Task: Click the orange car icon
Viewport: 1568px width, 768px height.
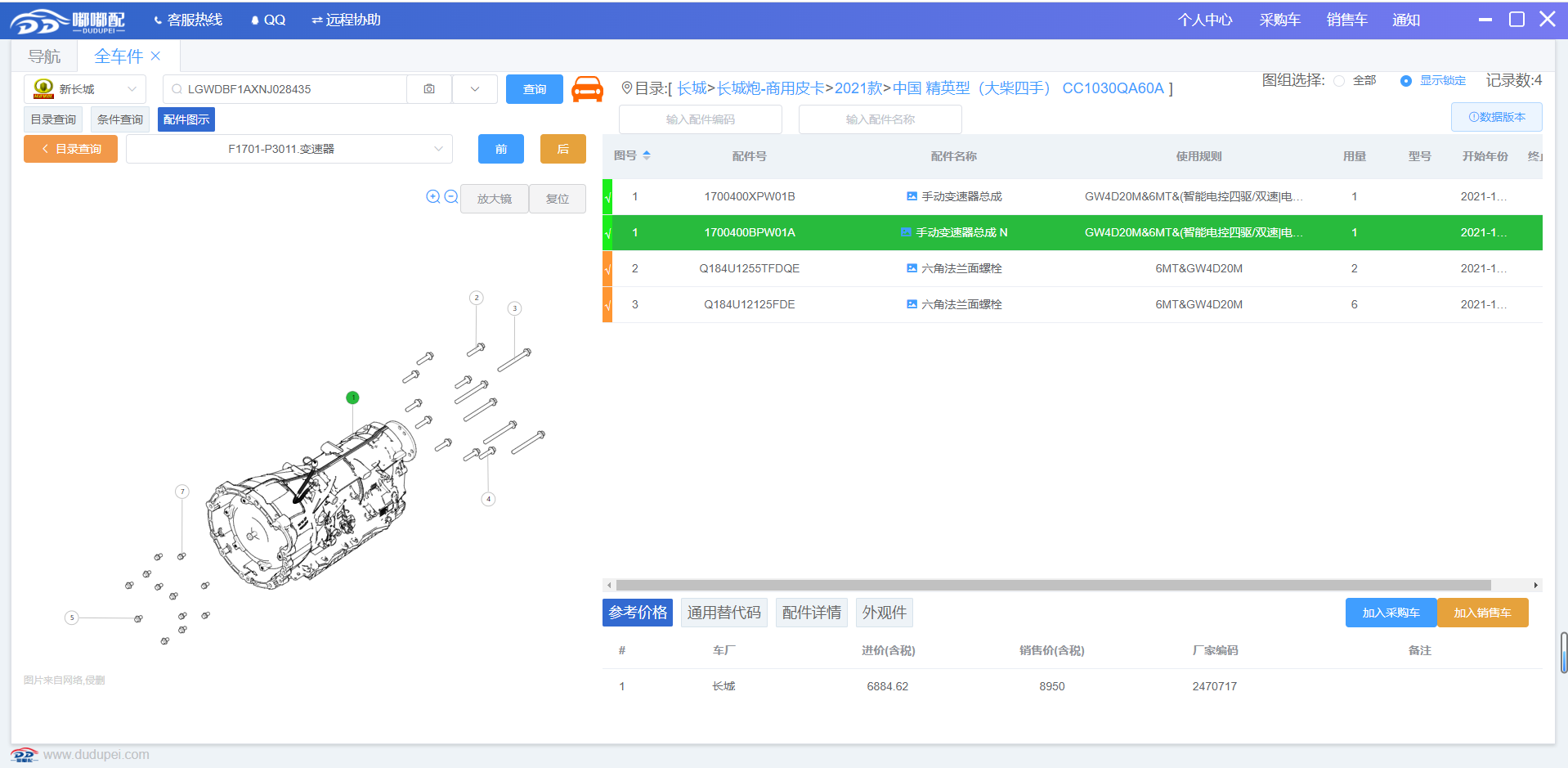Action: coord(587,88)
